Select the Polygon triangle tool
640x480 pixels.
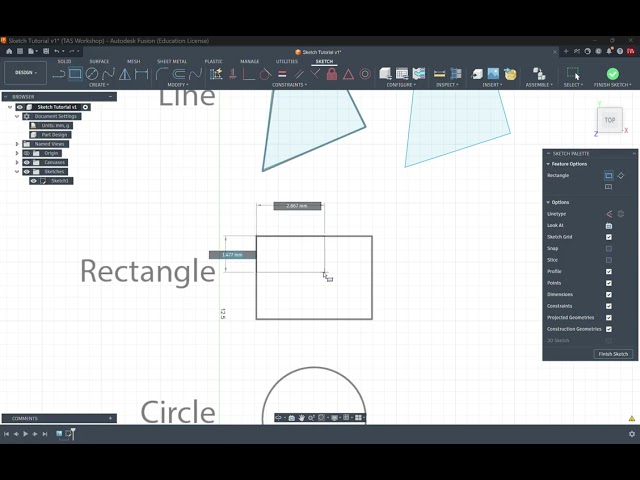click(x=125, y=74)
